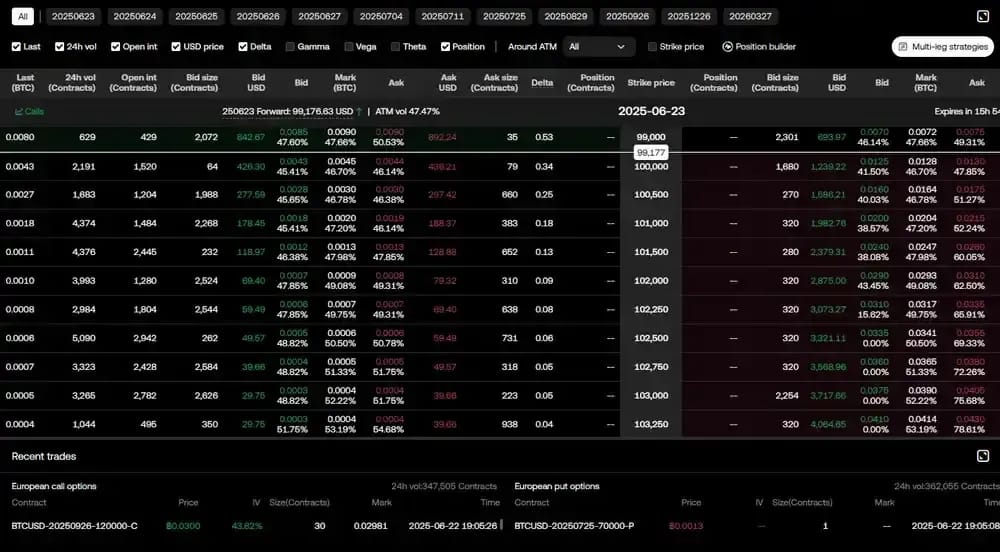
Task: Click the call Mark (BTC) column header
Action: pyautogui.click(x=345, y=83)
